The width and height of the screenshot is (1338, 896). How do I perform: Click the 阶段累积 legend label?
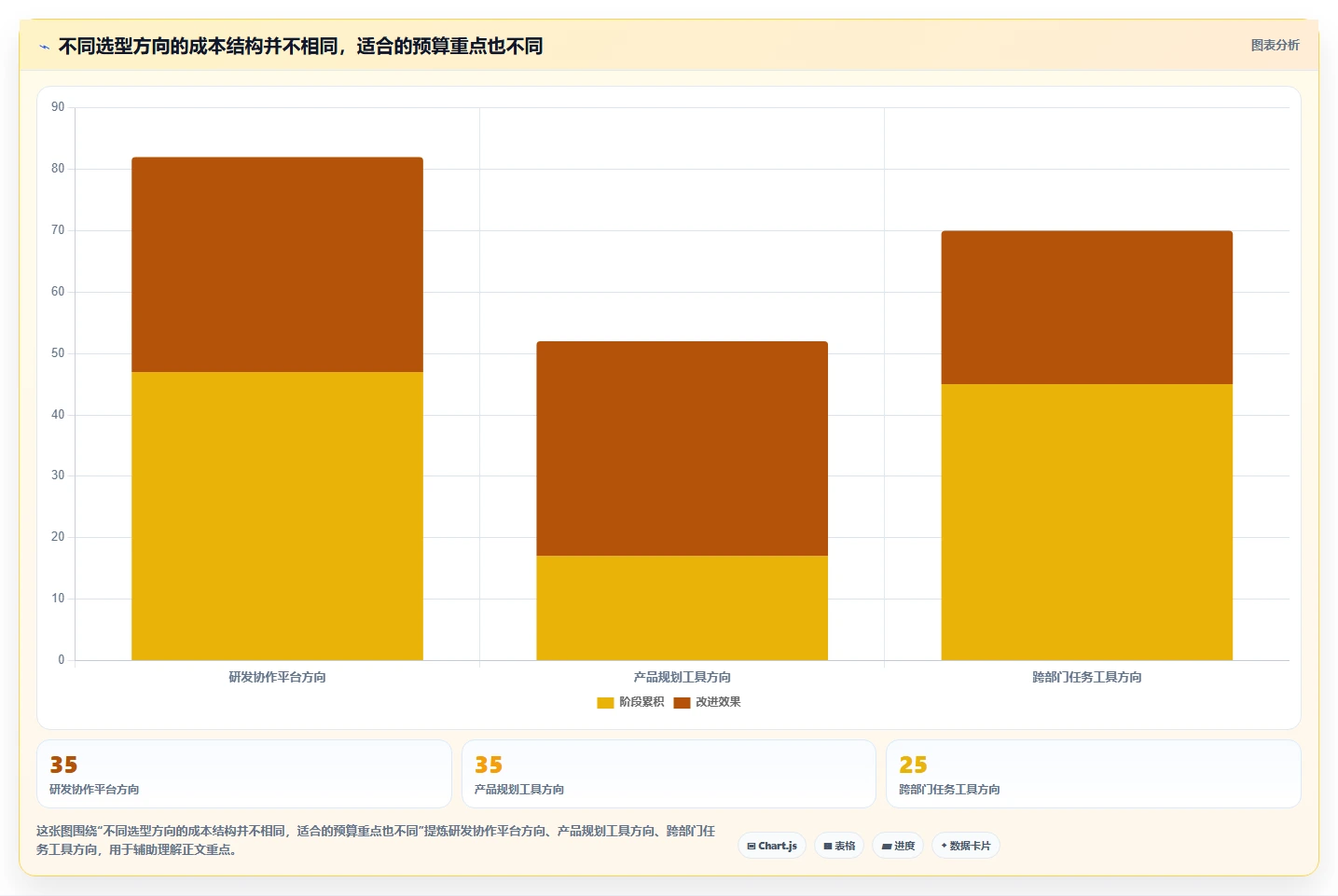click(x=641, y=702)
